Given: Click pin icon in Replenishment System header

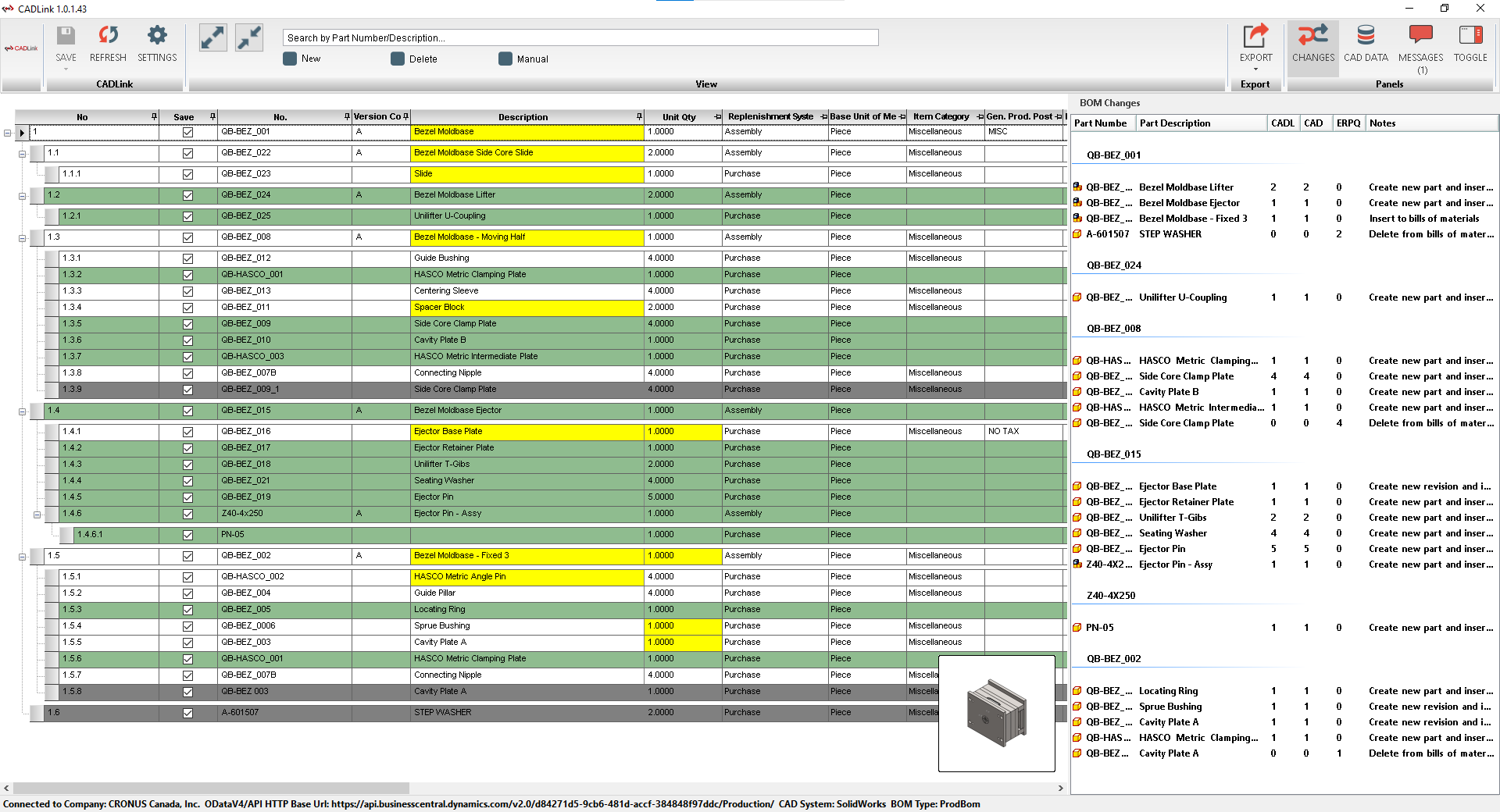Looking at the screenshot, I should point(823,116).
